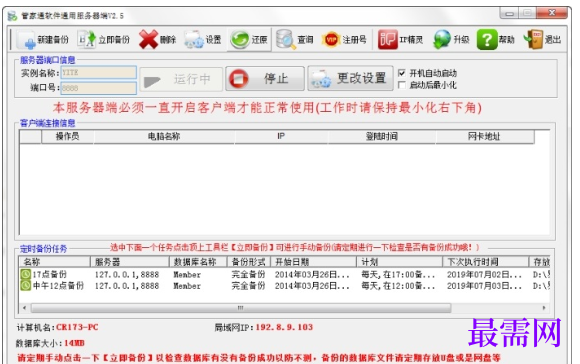
Task: Click the 端口号 port number field
Action: pyautogui.click(x=98, y=88)
